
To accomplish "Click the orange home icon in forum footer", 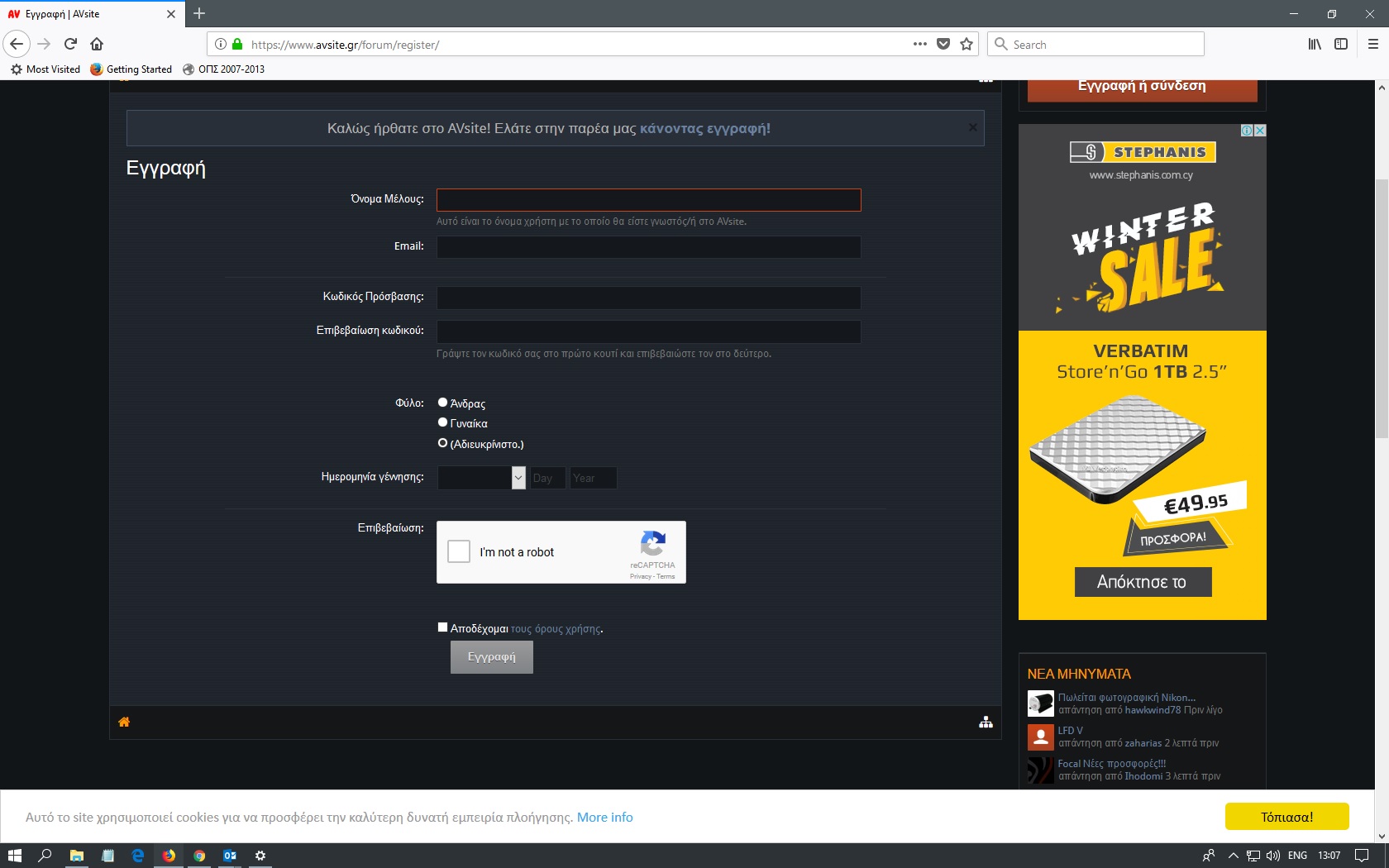I will [x=124, y=723].
